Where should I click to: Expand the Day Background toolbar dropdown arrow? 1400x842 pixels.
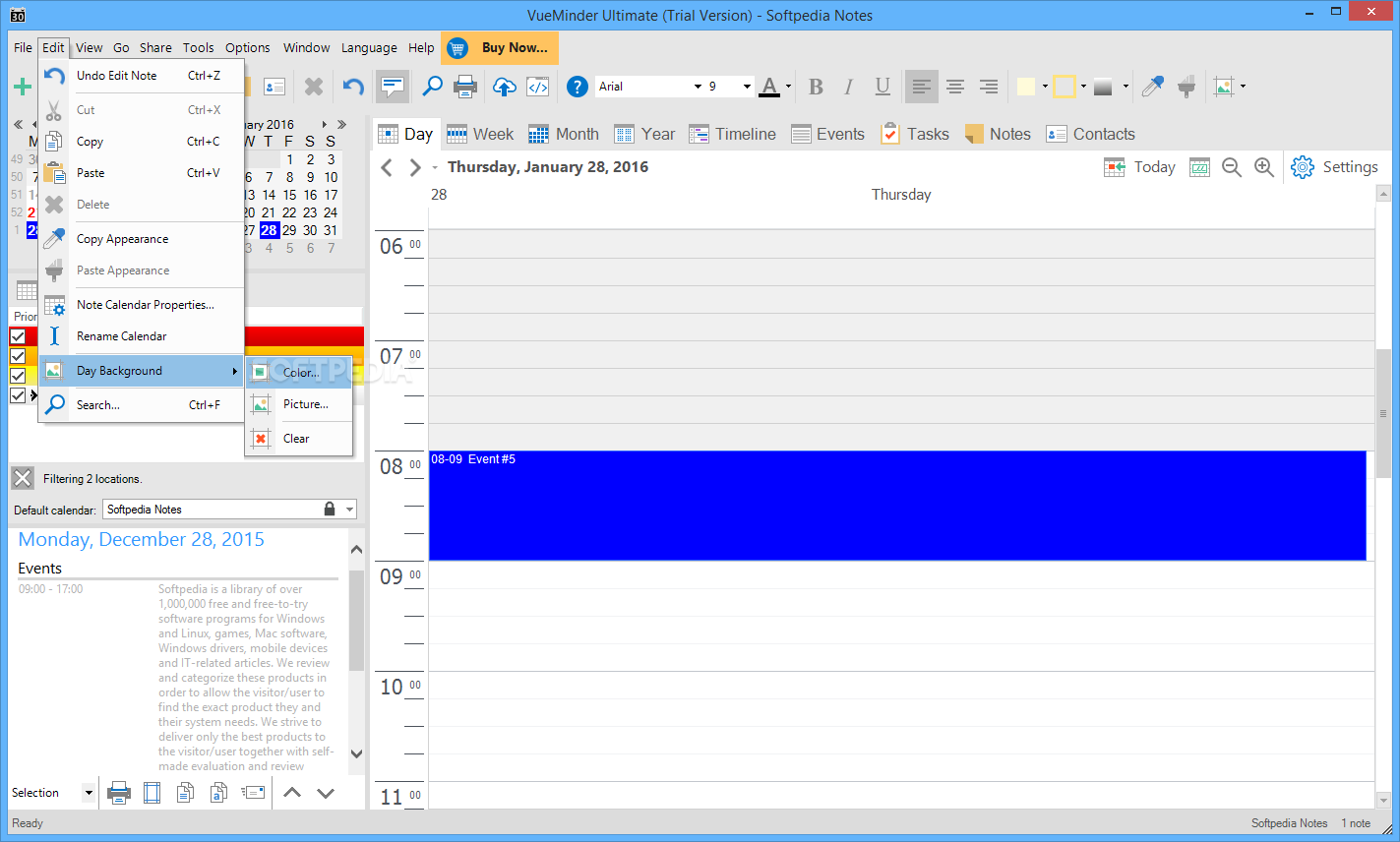coord(1243,87)
